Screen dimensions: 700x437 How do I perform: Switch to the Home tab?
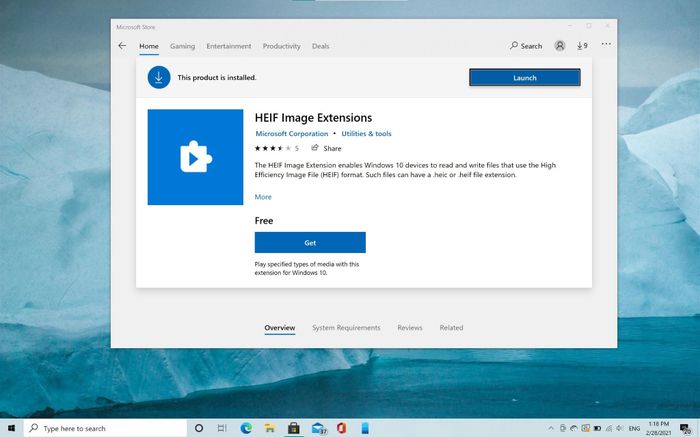pyautogui.click(x=149, y=46)
